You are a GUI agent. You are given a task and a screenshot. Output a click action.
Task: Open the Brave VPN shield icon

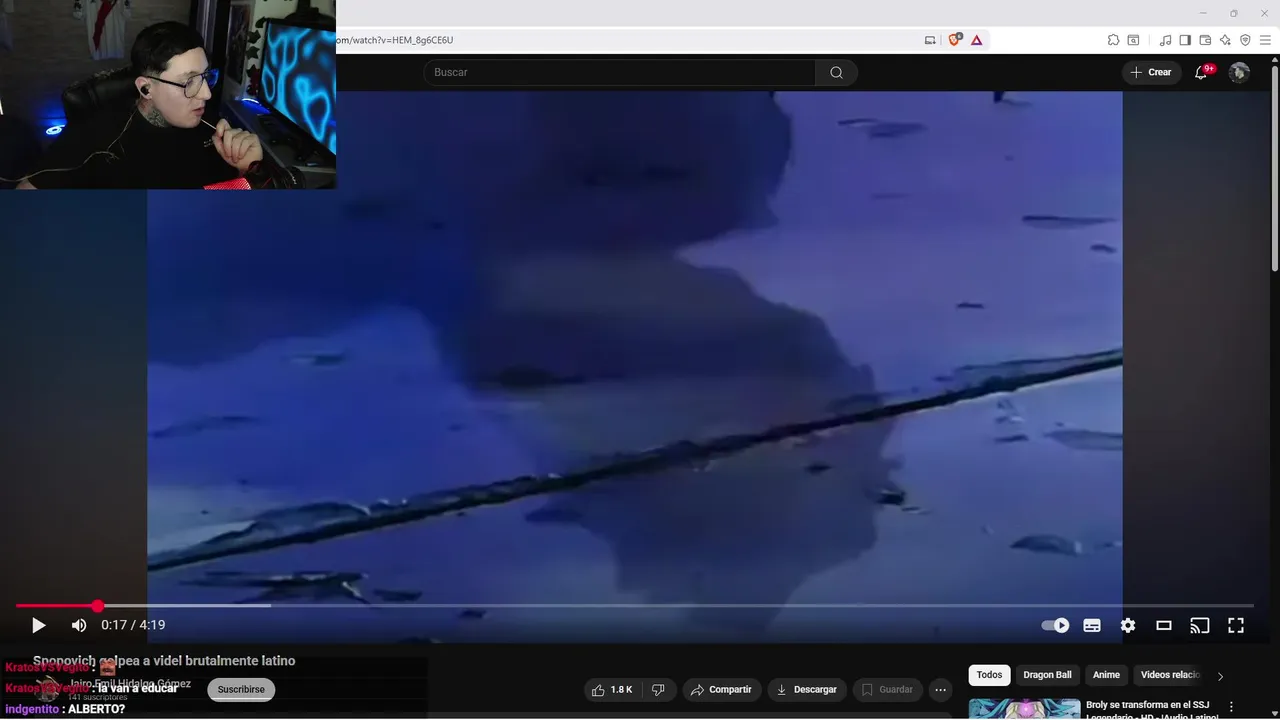point(1245,40)
